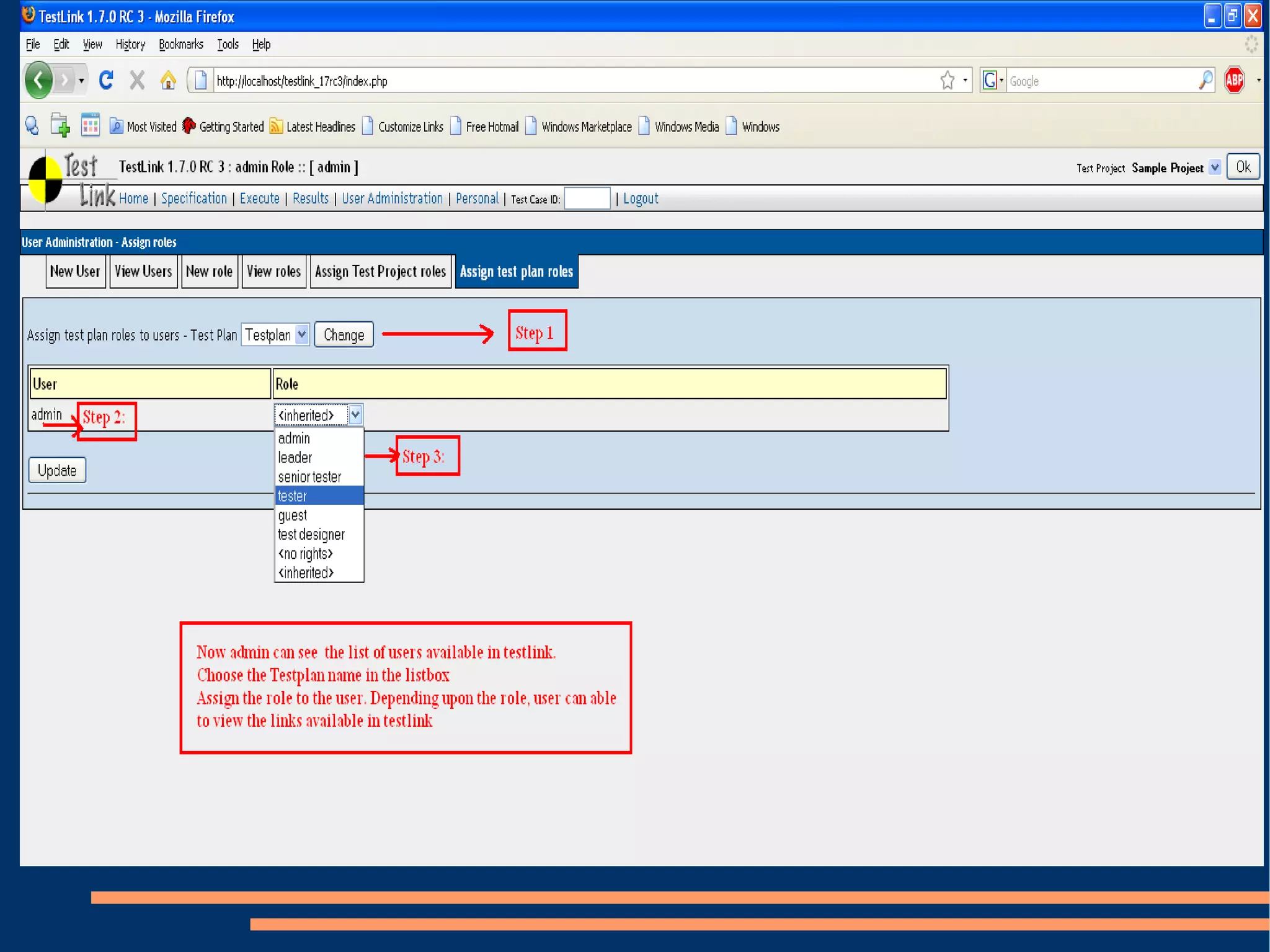Open the Latest Headlines feed bookmark
The height and width of the screenshot is (952, 1270).
(313, 127)
